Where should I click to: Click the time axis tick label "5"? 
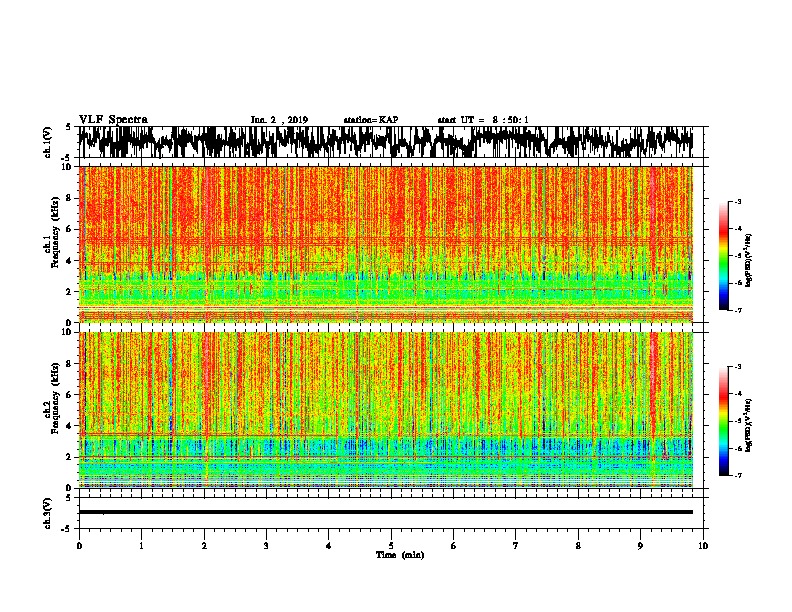click(391, 546)
